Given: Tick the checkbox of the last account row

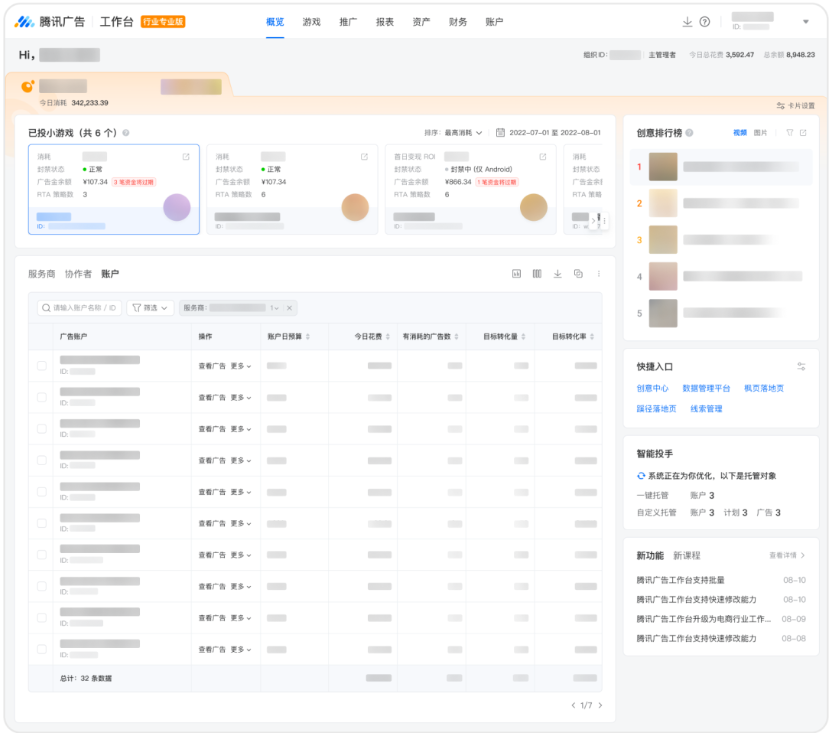Looking at the screenshot, I should (x=41, y=649).
